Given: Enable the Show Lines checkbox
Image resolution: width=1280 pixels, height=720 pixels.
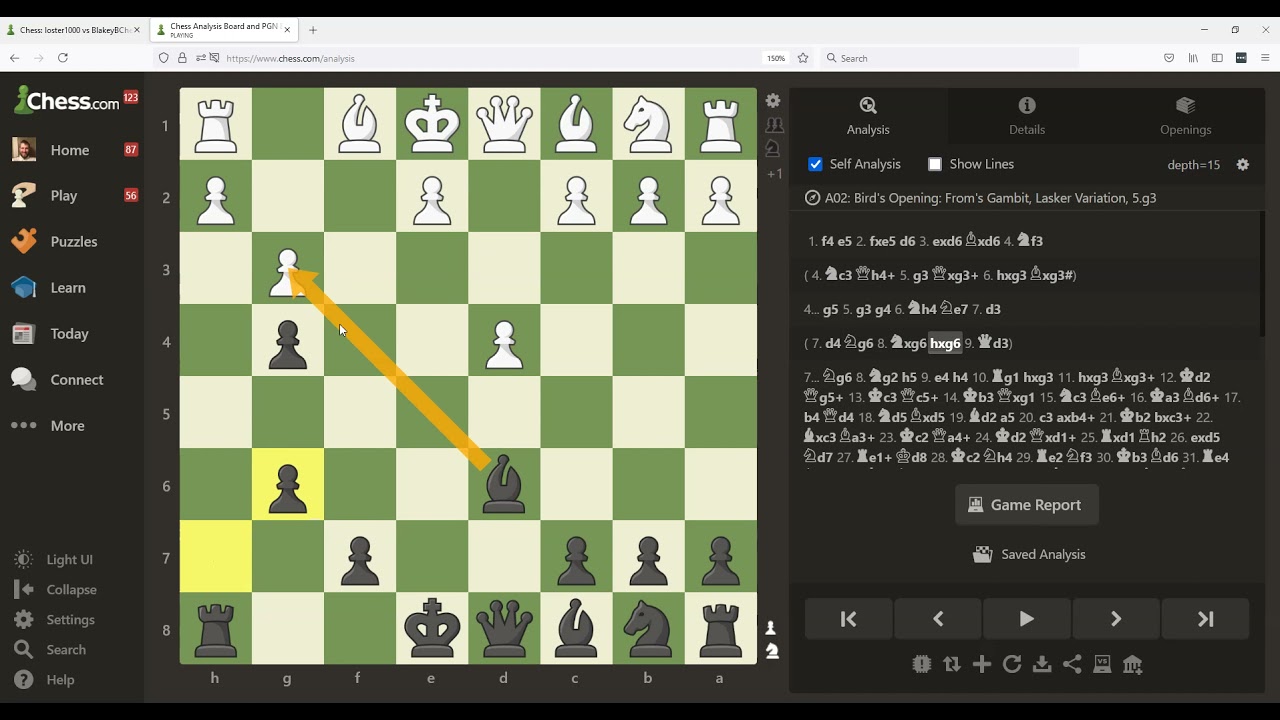Looking at the screenshot, I should tap(935, 164).
